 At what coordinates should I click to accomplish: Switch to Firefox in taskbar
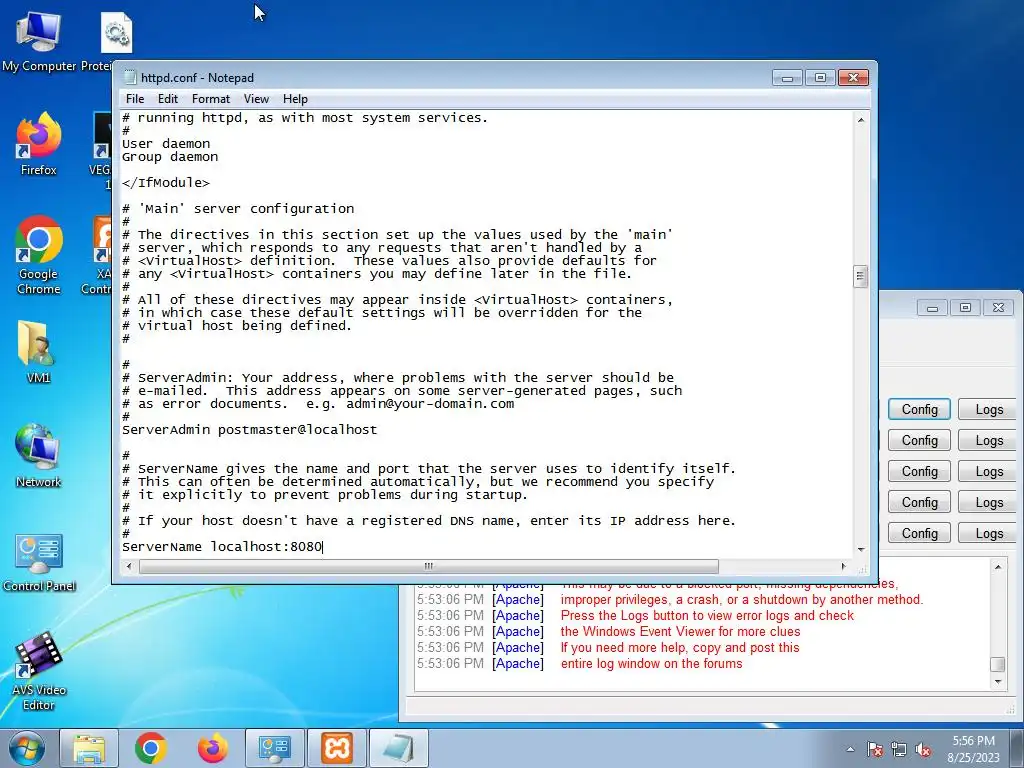point(213,748)
